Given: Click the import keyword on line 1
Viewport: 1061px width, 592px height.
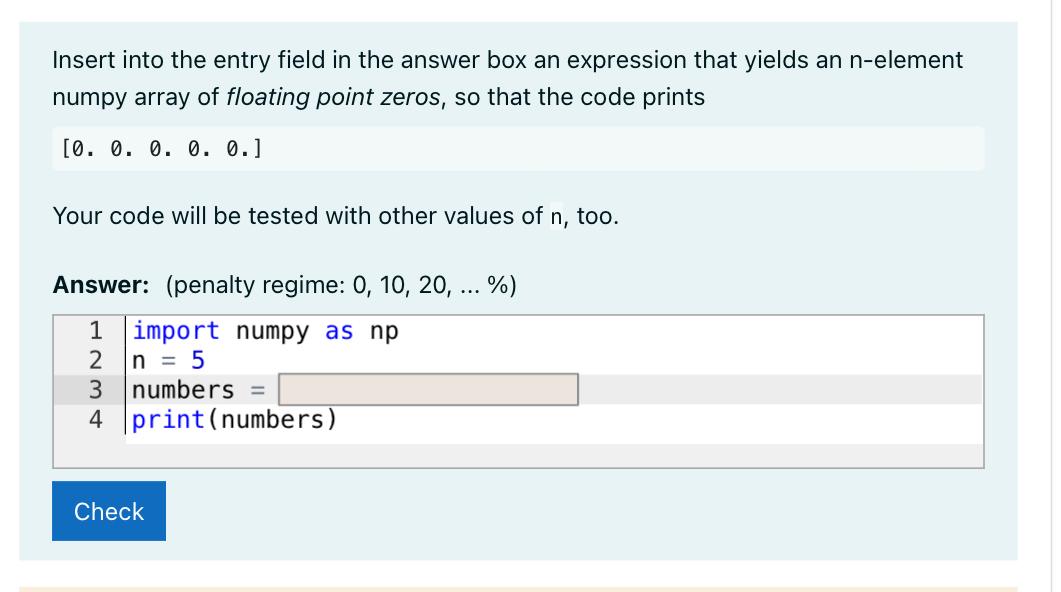Looking at the screenshot, I should click(x=176, y=331).
